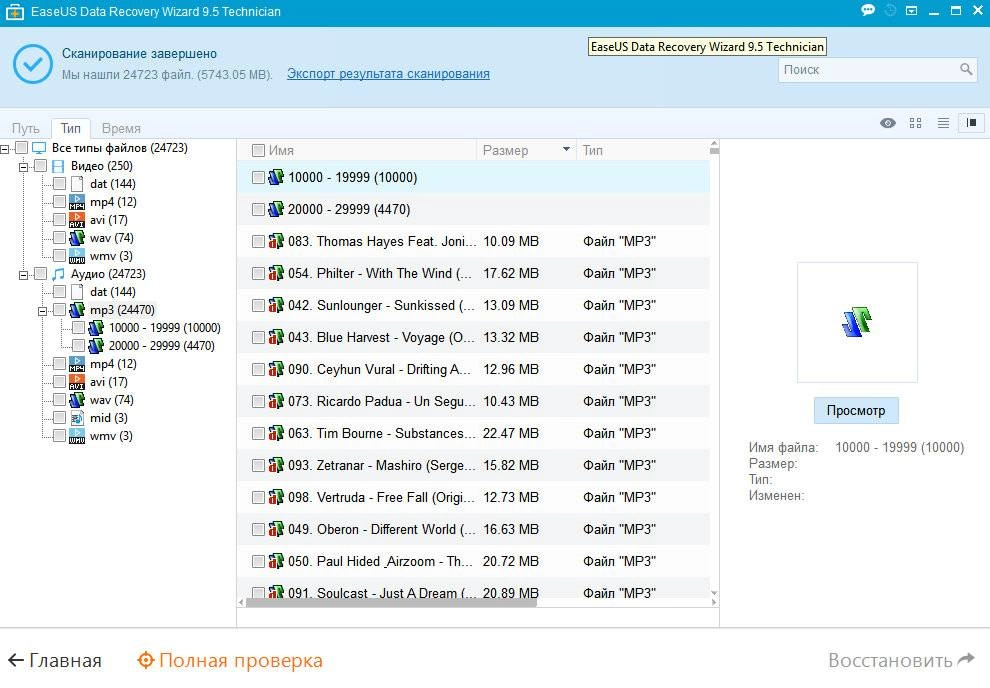The height and width of the screenshot is (688, 990).
Task: Tick checkbox for 042. Sunlounger - Sunkissed
Action: (258, 305)
